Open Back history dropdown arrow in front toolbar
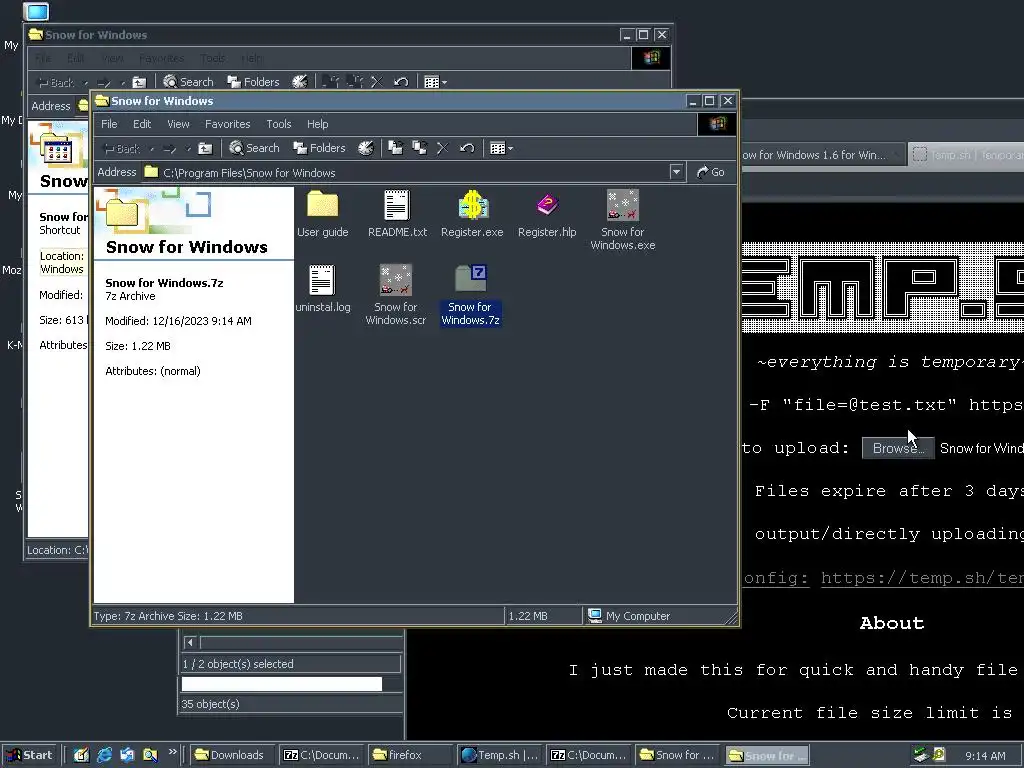Image resolution: width=1024 pixels, height=768 pixels. (x=152, y=149)
